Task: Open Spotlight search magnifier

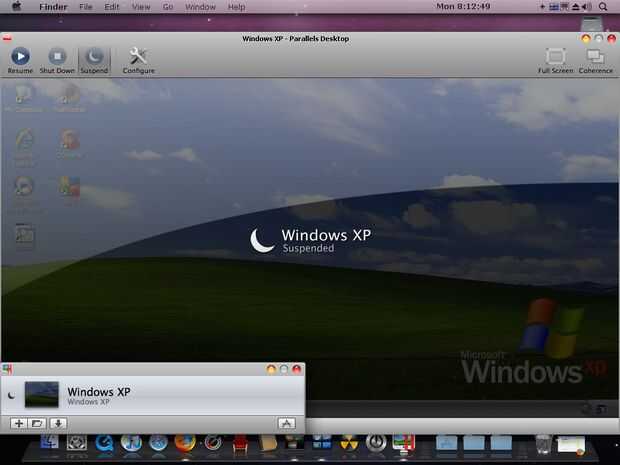Action: (x=603, y=7)
